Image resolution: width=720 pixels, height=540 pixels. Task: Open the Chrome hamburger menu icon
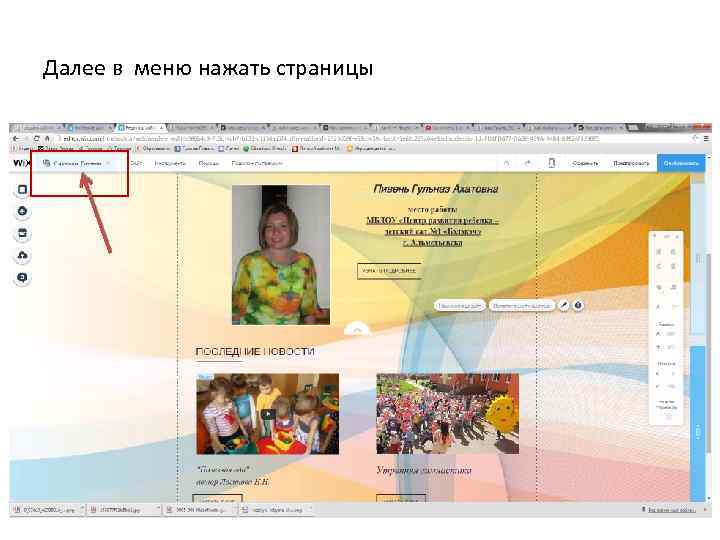(706, 138)
